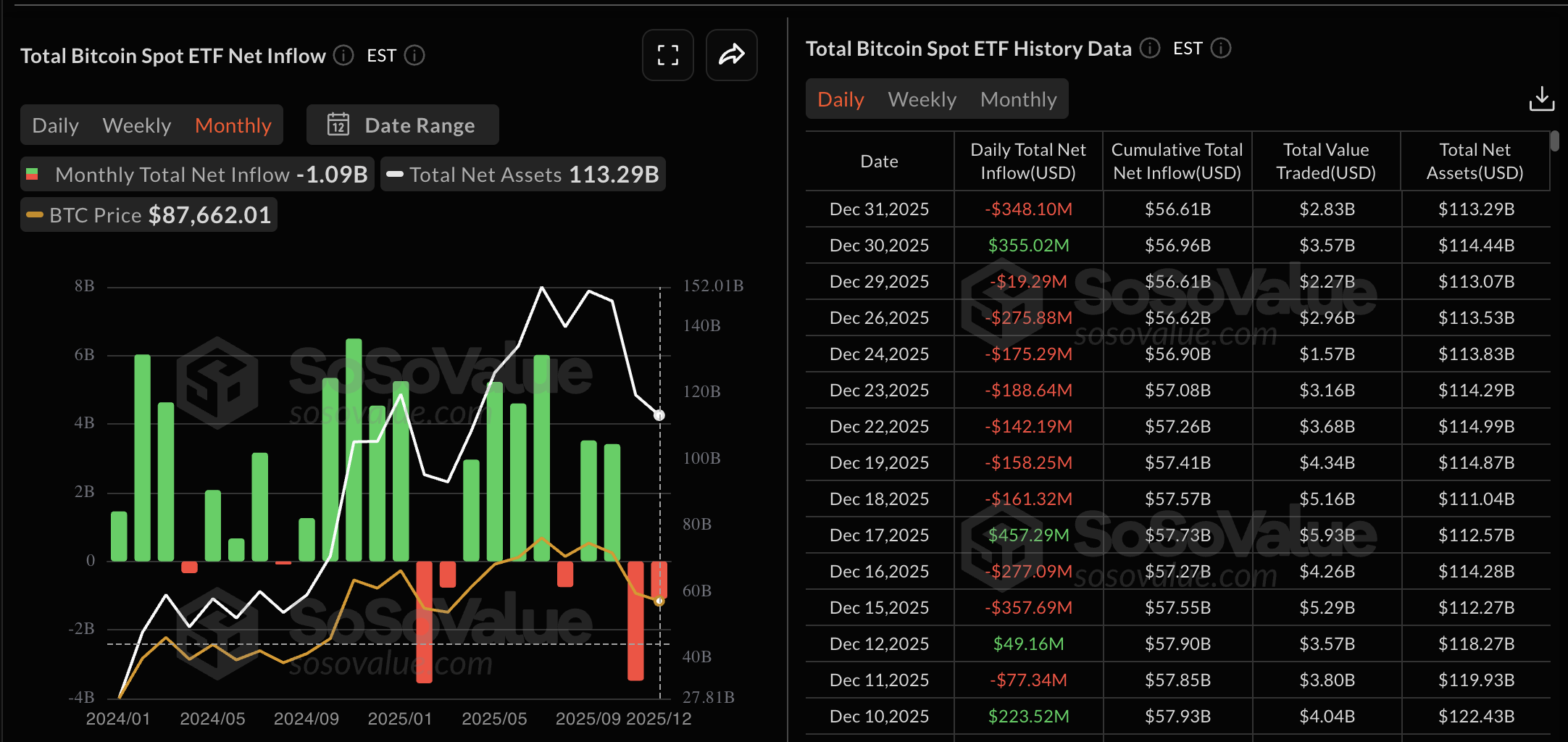Click the fullscreen expand chart icon
The width and height of the screenshot is (1568, 742).
click(667, 55)
